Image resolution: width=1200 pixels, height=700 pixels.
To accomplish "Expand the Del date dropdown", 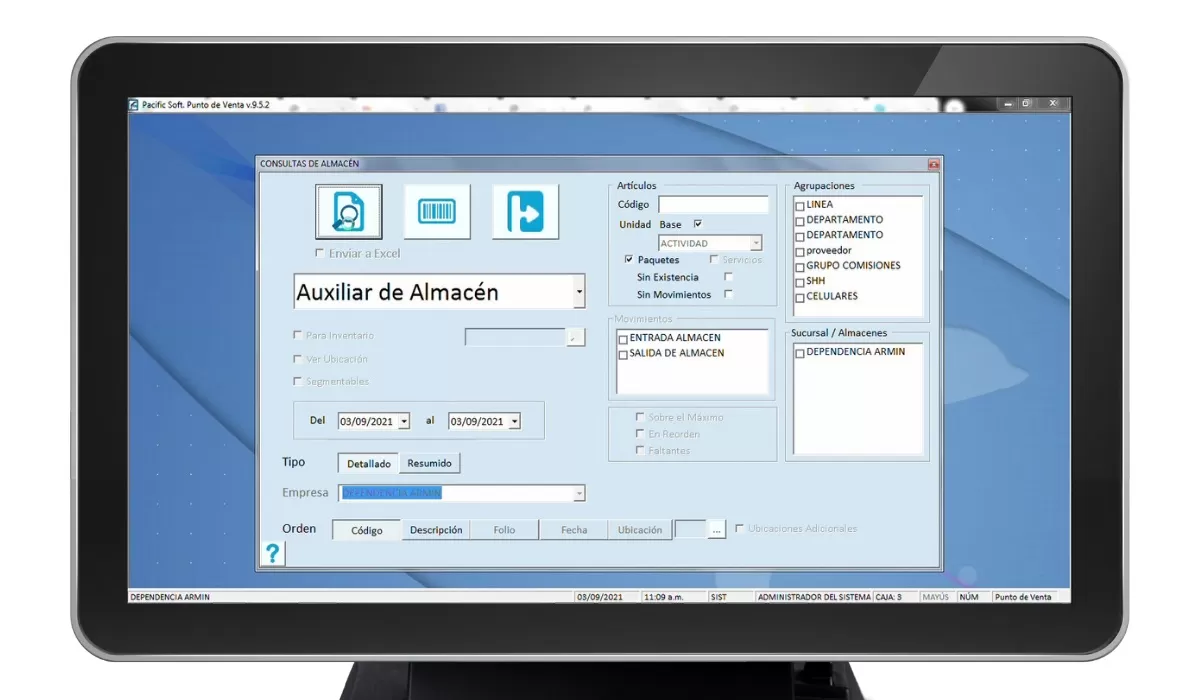I will pyautogui.click(x=403, y=420).
